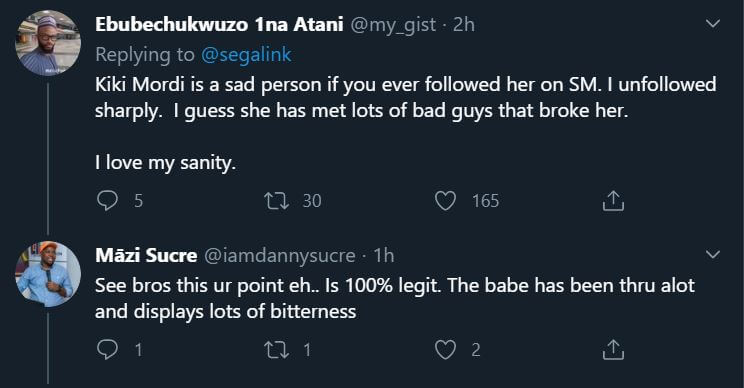Screen dimensions: 744x388
Task: Reply to Māzi Sucre's tweet
Action: point(107,350)
